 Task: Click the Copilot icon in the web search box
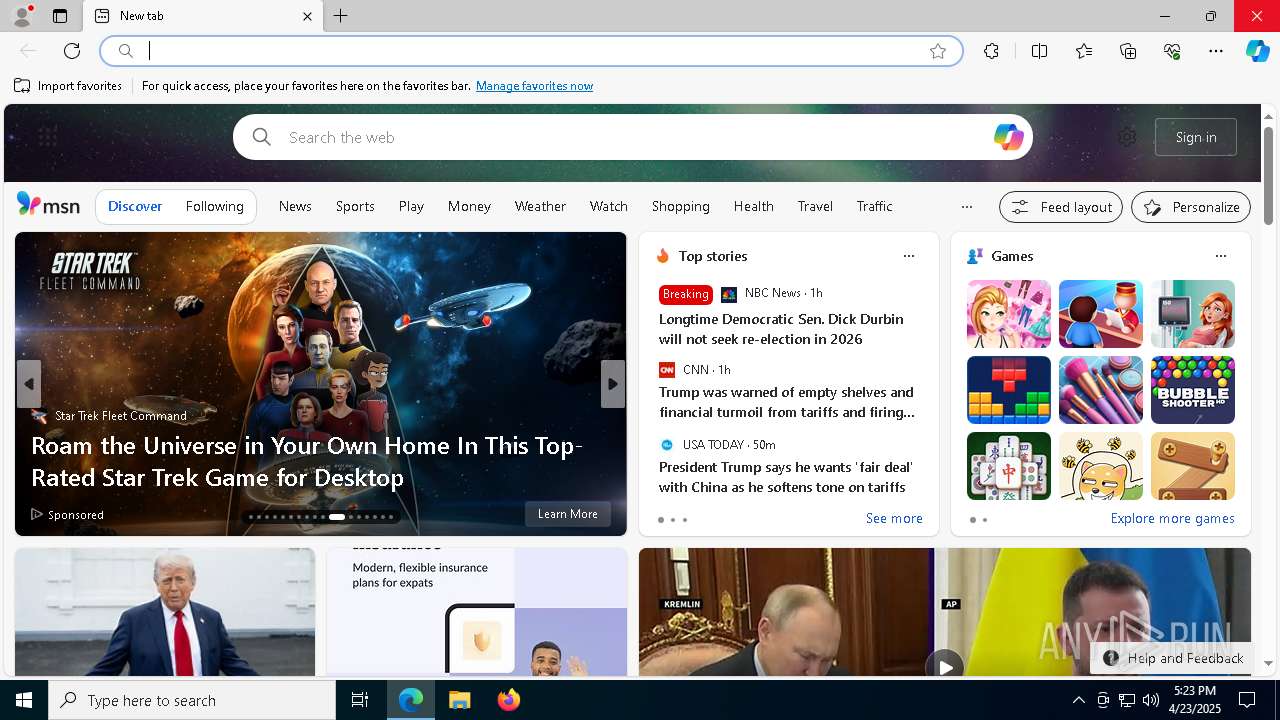click(x=1008, y=137)
